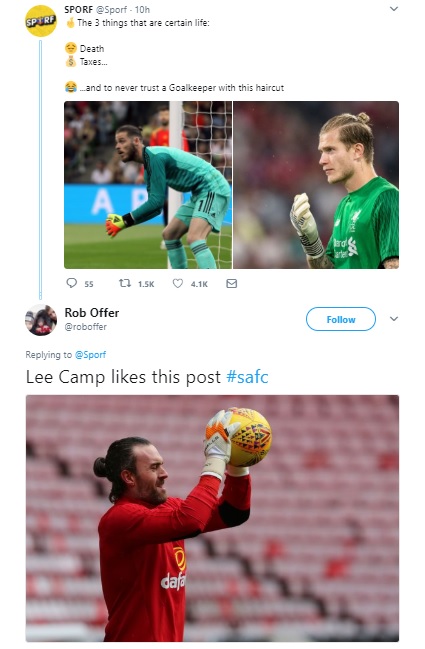The image size is (425, 649).
Task: Follow Rob Offer
Action: point(341,319)
